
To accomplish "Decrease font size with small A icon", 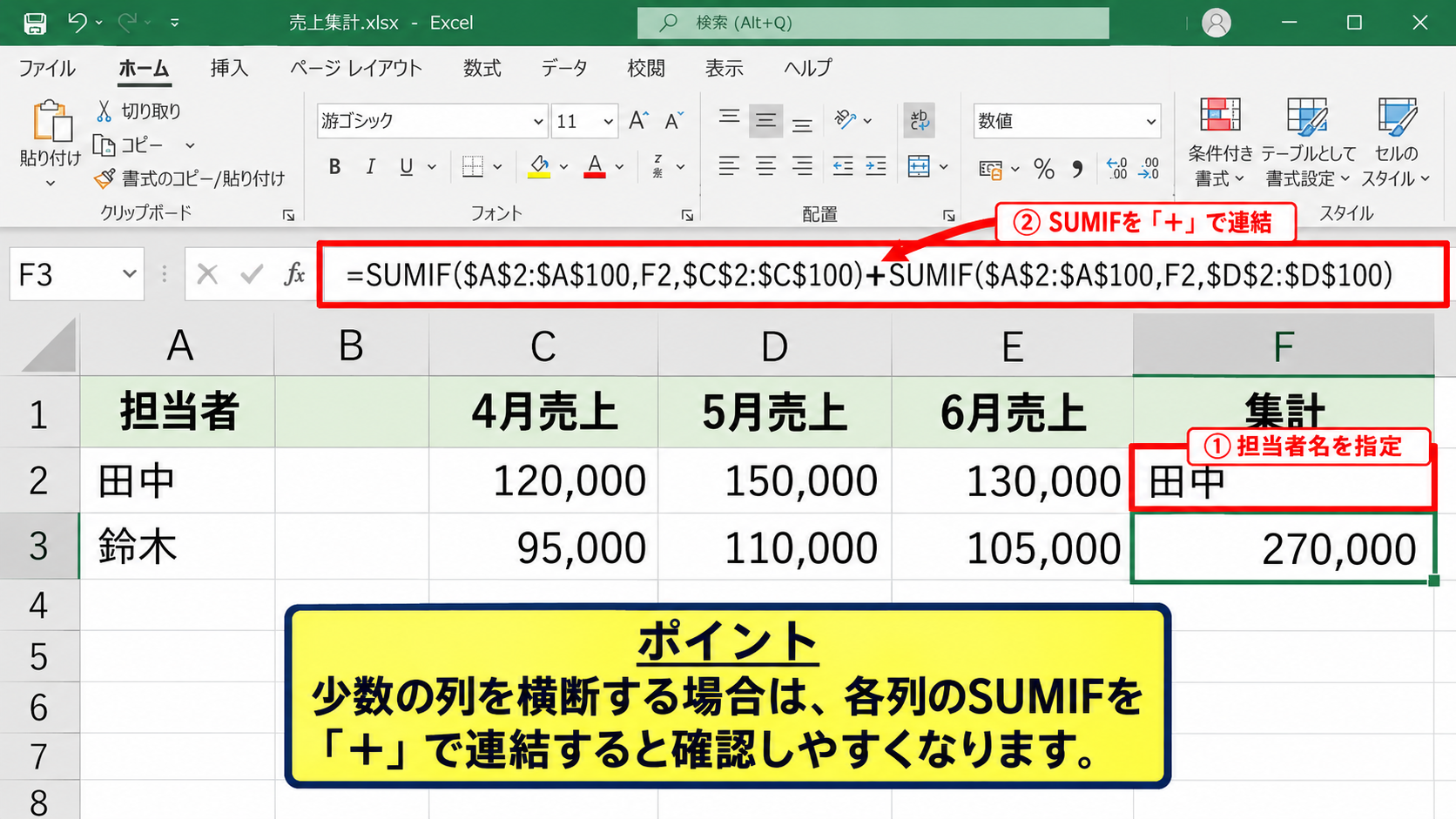I will tap(674, 120).
